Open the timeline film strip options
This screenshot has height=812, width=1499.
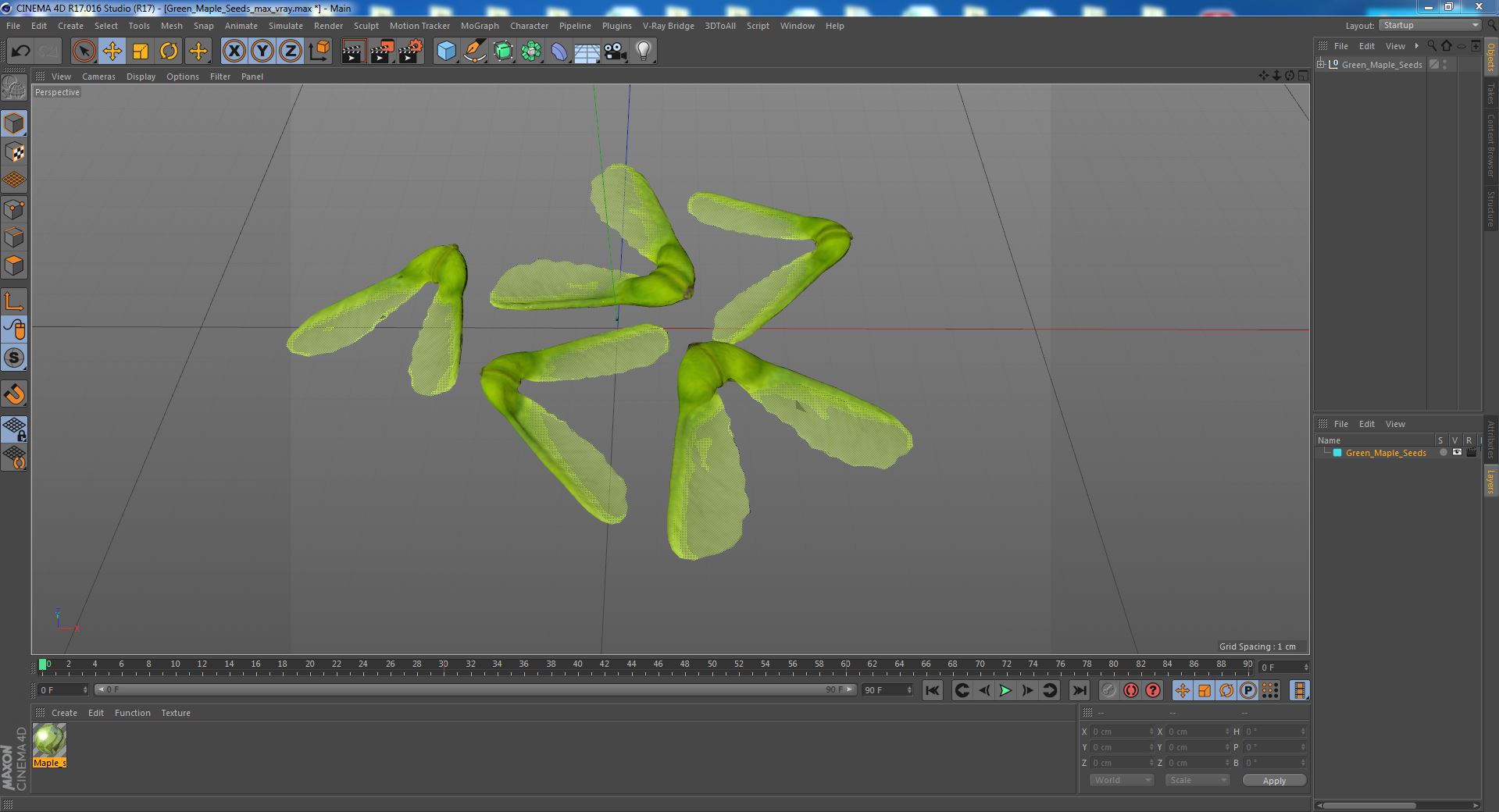point(1299,690)
